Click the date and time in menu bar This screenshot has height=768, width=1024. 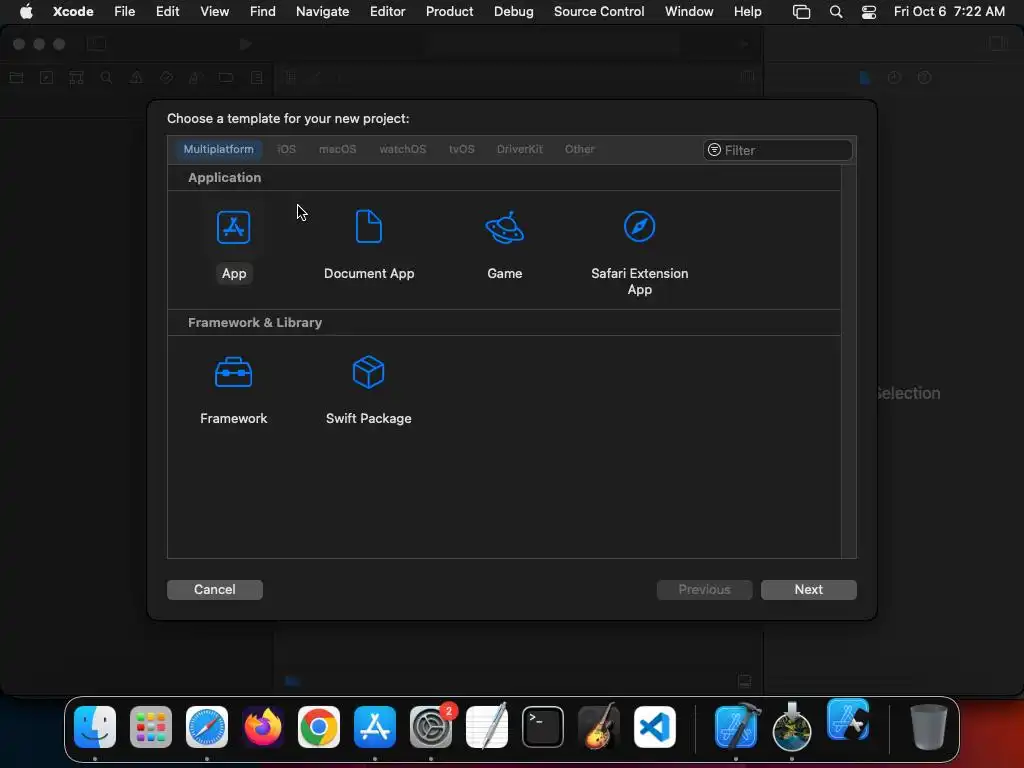pos(949,11)
